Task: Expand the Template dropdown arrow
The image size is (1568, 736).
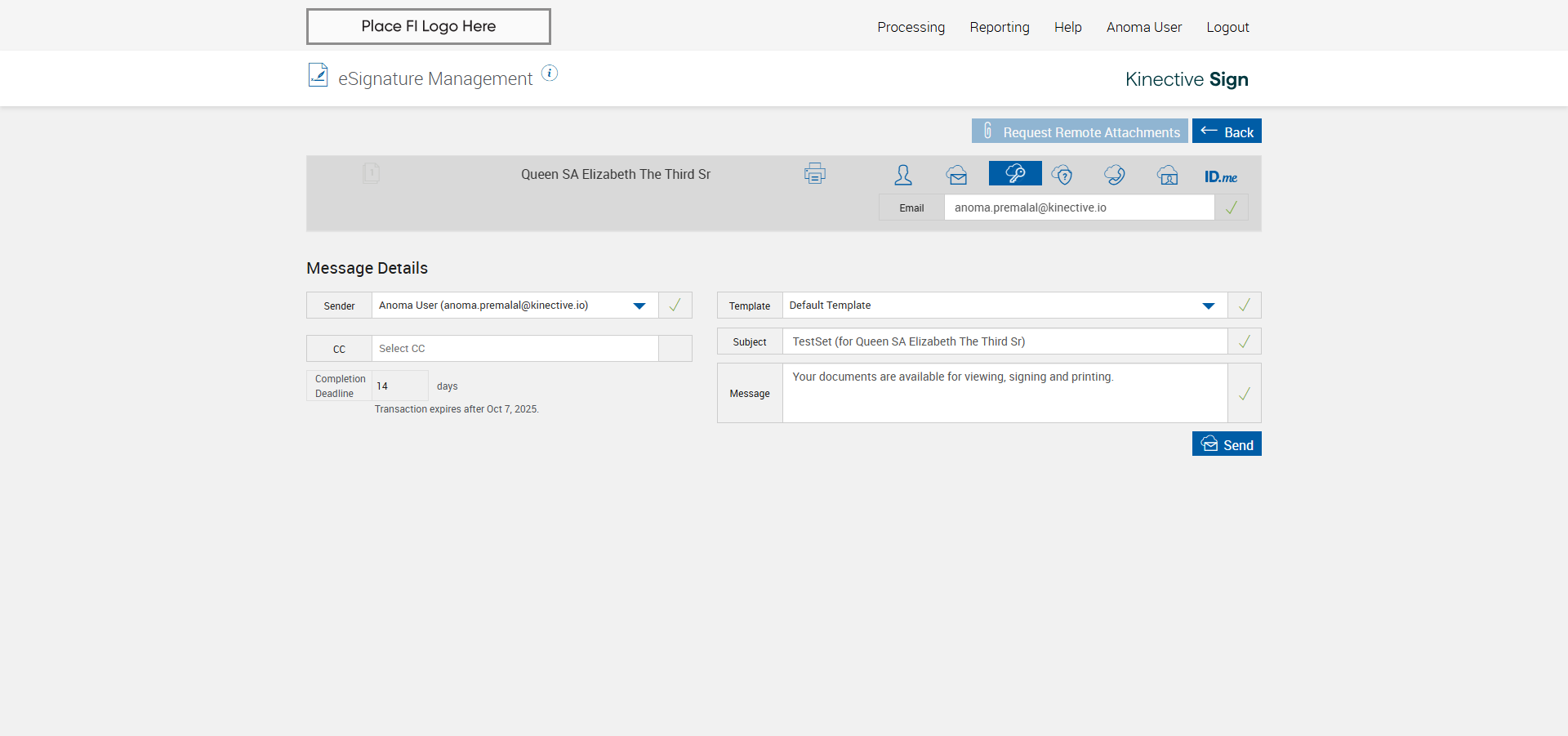Action: [1209, 306]
